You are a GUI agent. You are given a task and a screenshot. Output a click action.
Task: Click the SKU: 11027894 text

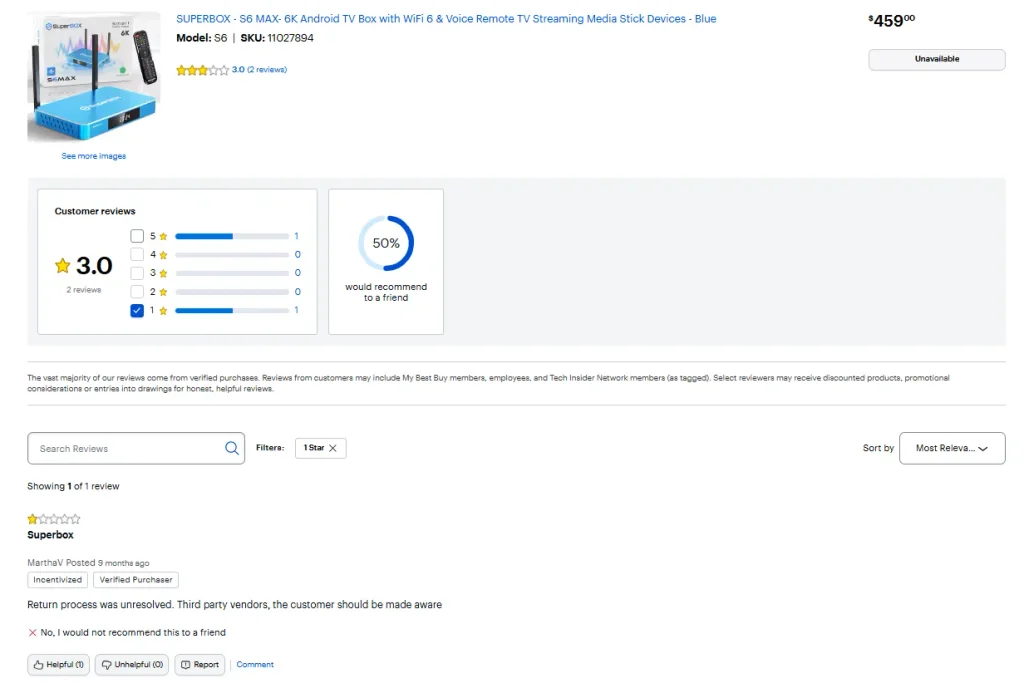277,38
